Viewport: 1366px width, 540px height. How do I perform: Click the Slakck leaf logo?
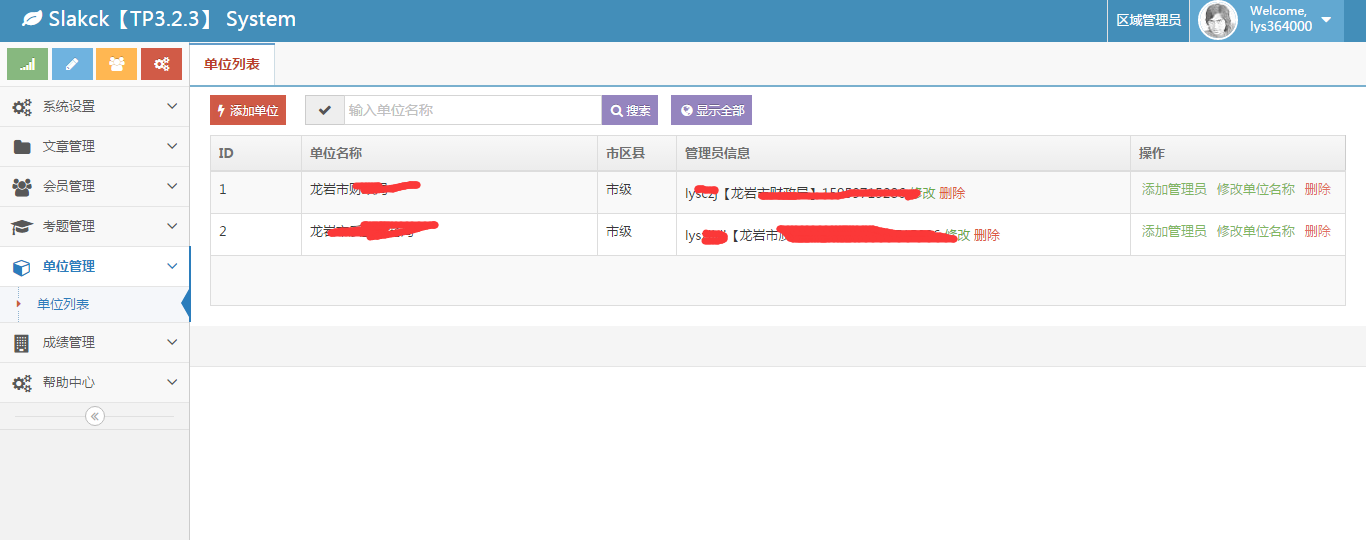pyautogui.click(x=32, y=19)
